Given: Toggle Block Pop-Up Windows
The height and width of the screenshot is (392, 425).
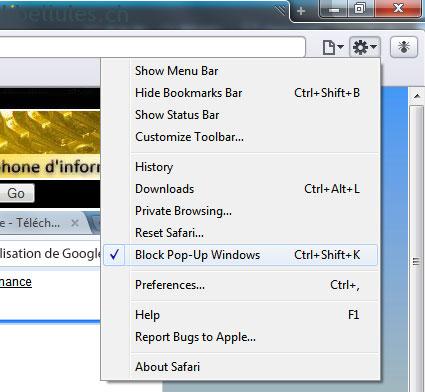Looking at the screenshot, I should [x=240, y=255].
